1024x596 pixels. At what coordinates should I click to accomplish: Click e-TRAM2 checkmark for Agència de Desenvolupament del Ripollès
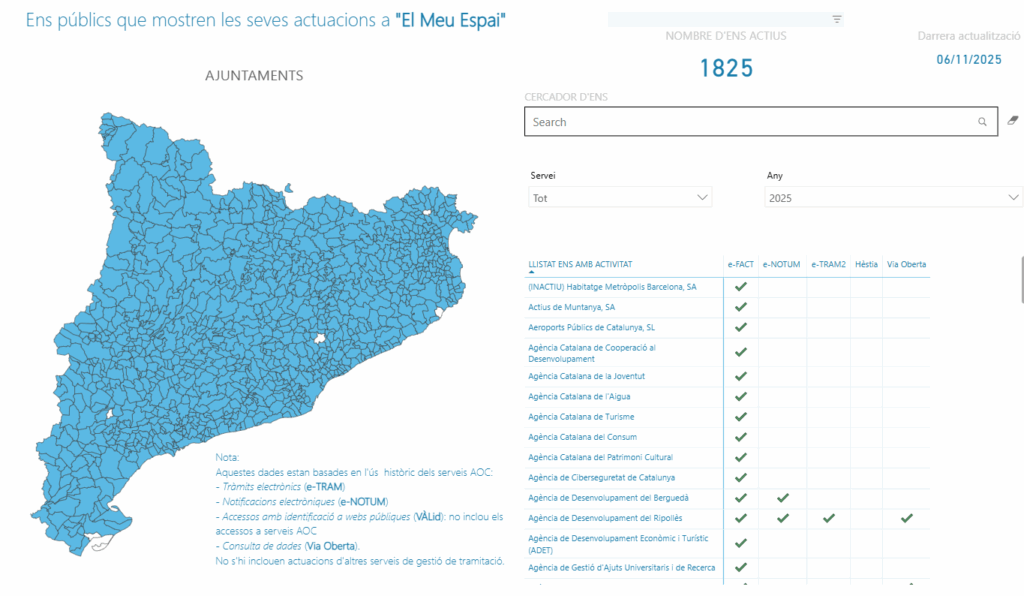click(828, 518)
